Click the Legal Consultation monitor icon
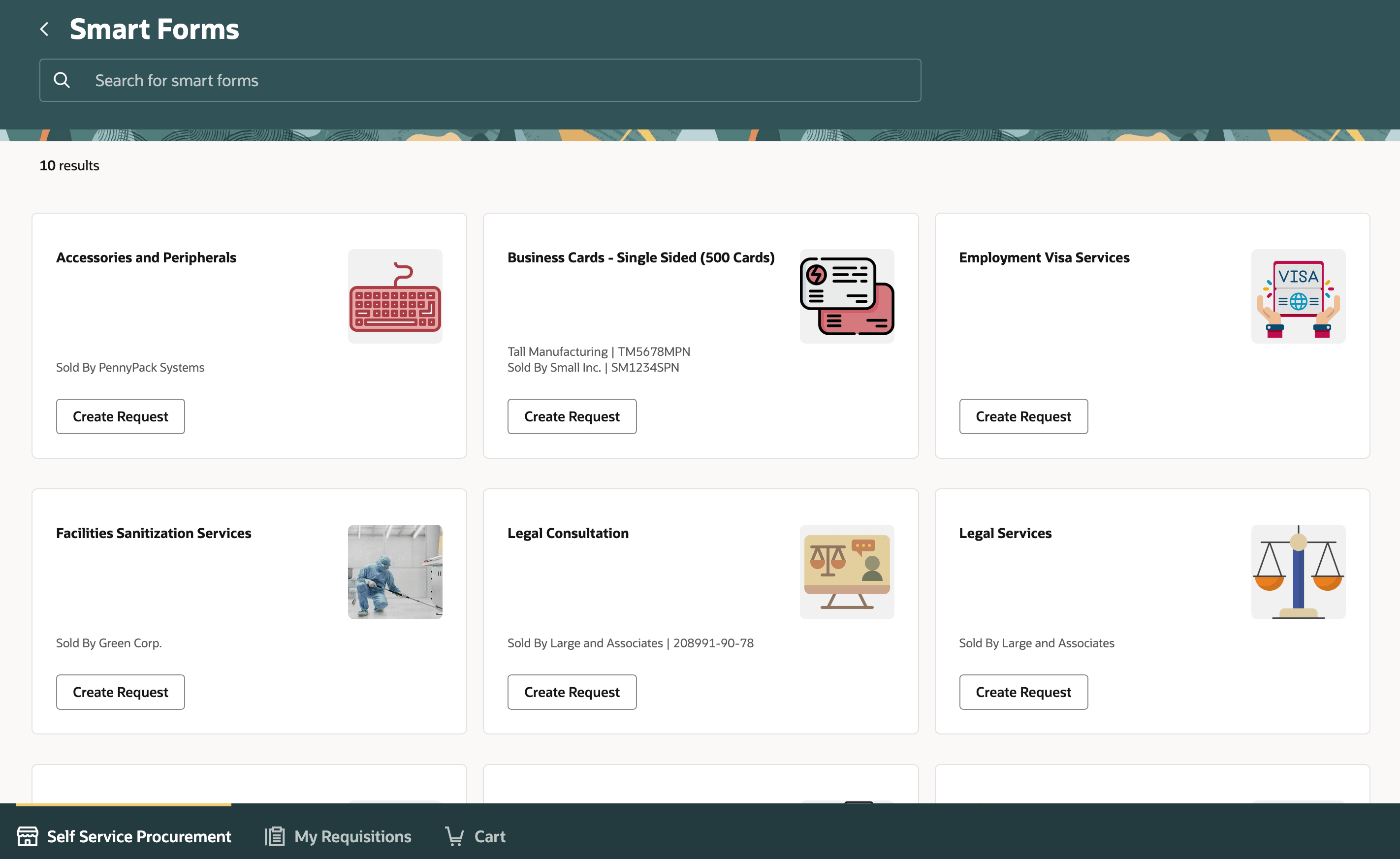 coord(847,572)
